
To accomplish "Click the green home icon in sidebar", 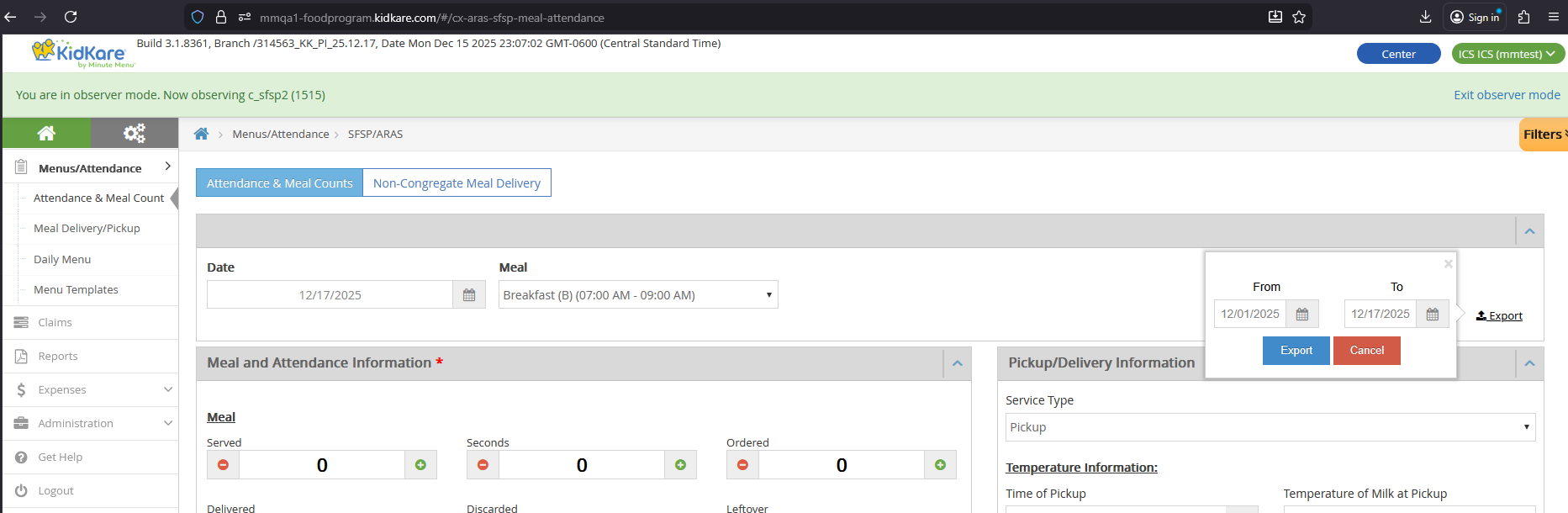I will tap(46, 133).
